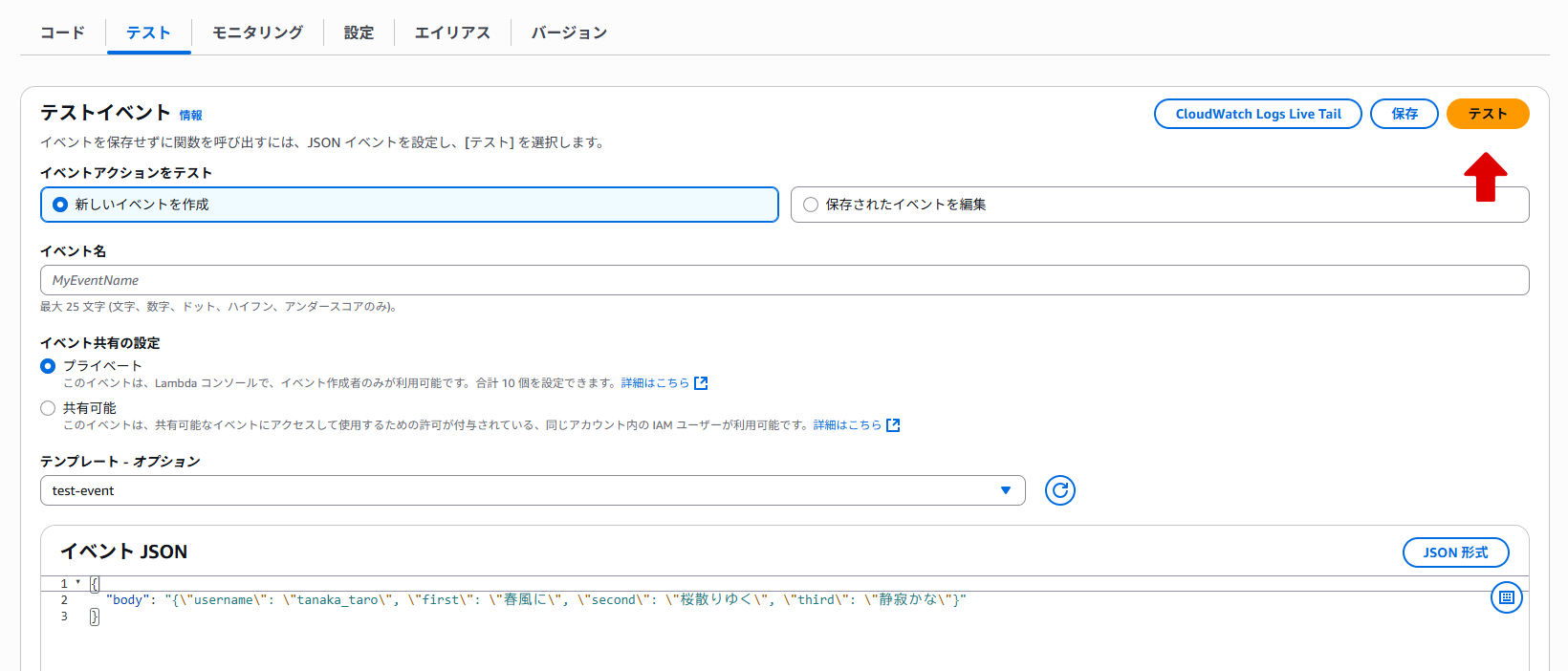The height and width of the screenshot is (671, 1568).
Task: Open external link icon after プライベート description
Action: pyautogui.click(x=701, y=383)
